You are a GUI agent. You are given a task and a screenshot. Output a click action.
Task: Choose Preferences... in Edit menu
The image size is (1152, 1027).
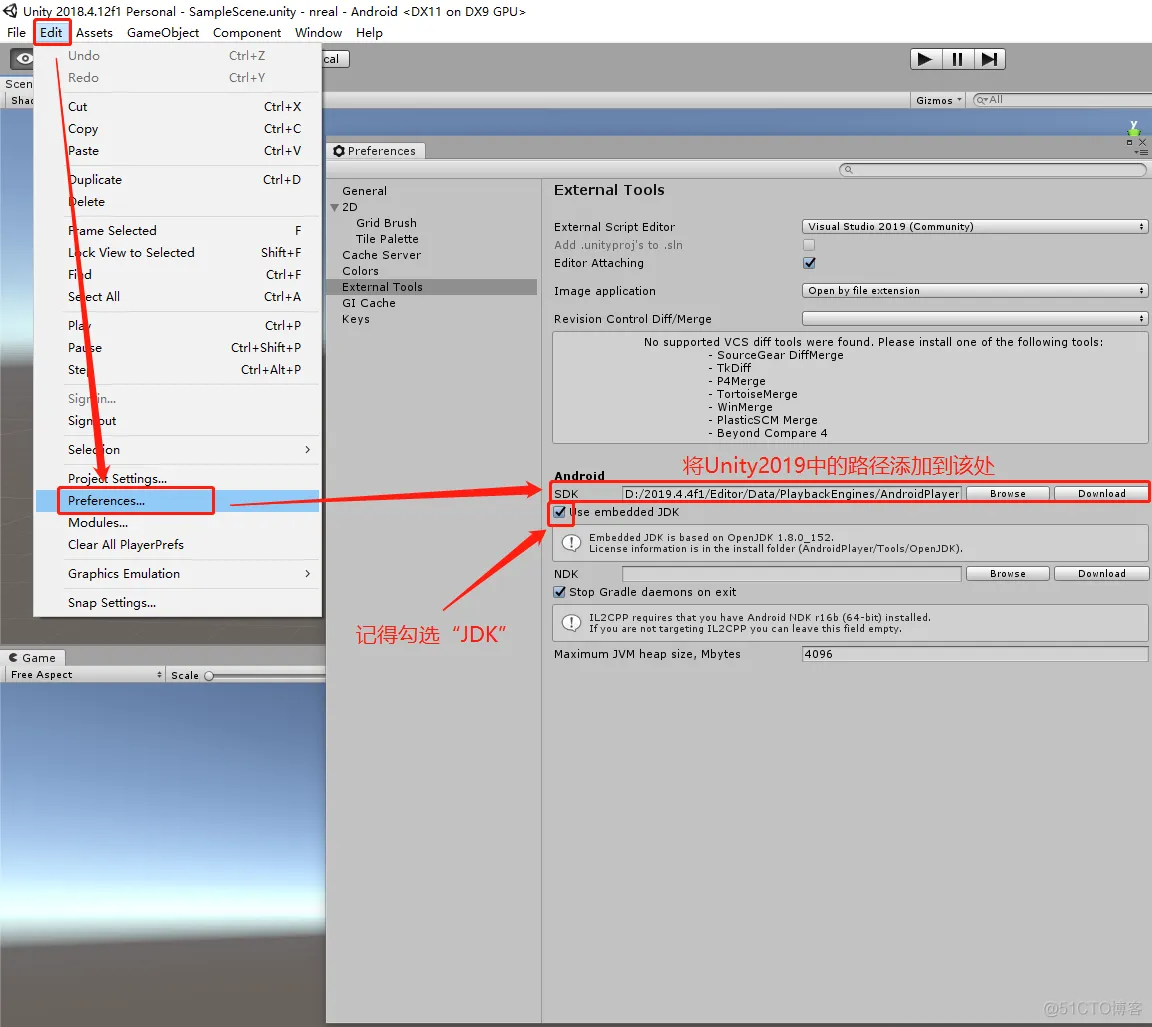tap(177, 501)
